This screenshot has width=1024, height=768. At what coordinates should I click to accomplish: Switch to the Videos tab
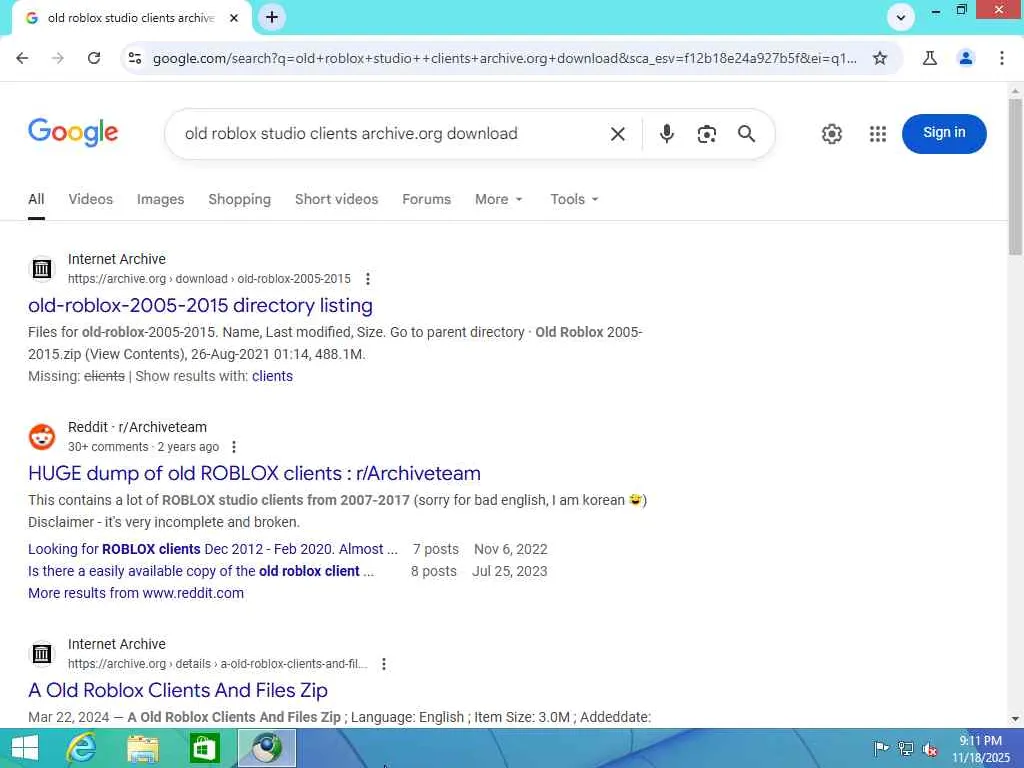pos(91,199)
